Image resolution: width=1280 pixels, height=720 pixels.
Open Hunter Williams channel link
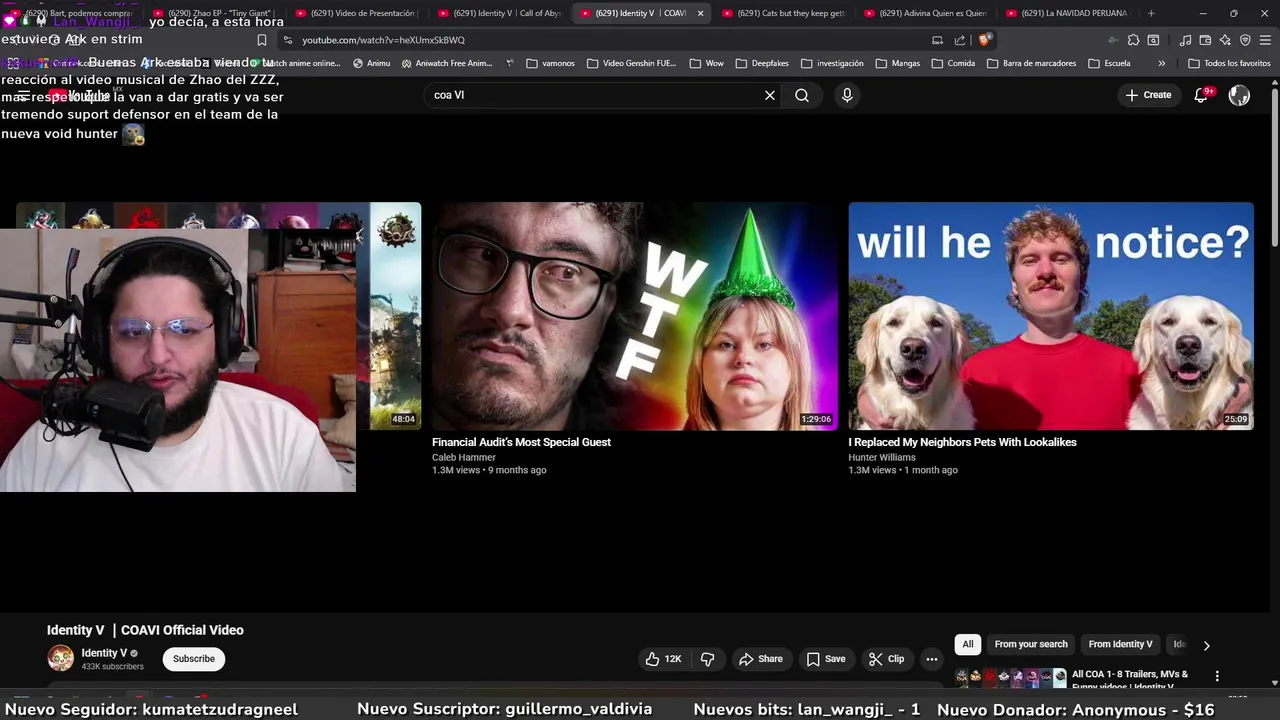882,457
